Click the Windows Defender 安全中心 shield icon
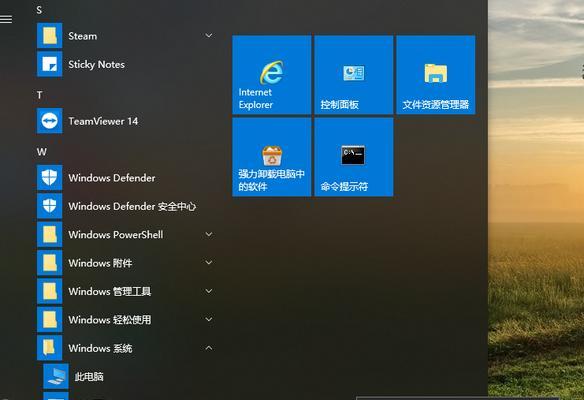584x400 pixels. [50, 206]
